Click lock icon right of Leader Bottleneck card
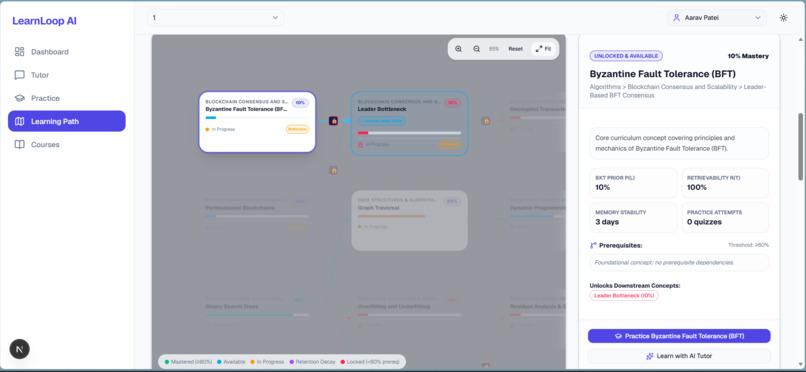Screen dimensions: 806x372 [486, 121]
